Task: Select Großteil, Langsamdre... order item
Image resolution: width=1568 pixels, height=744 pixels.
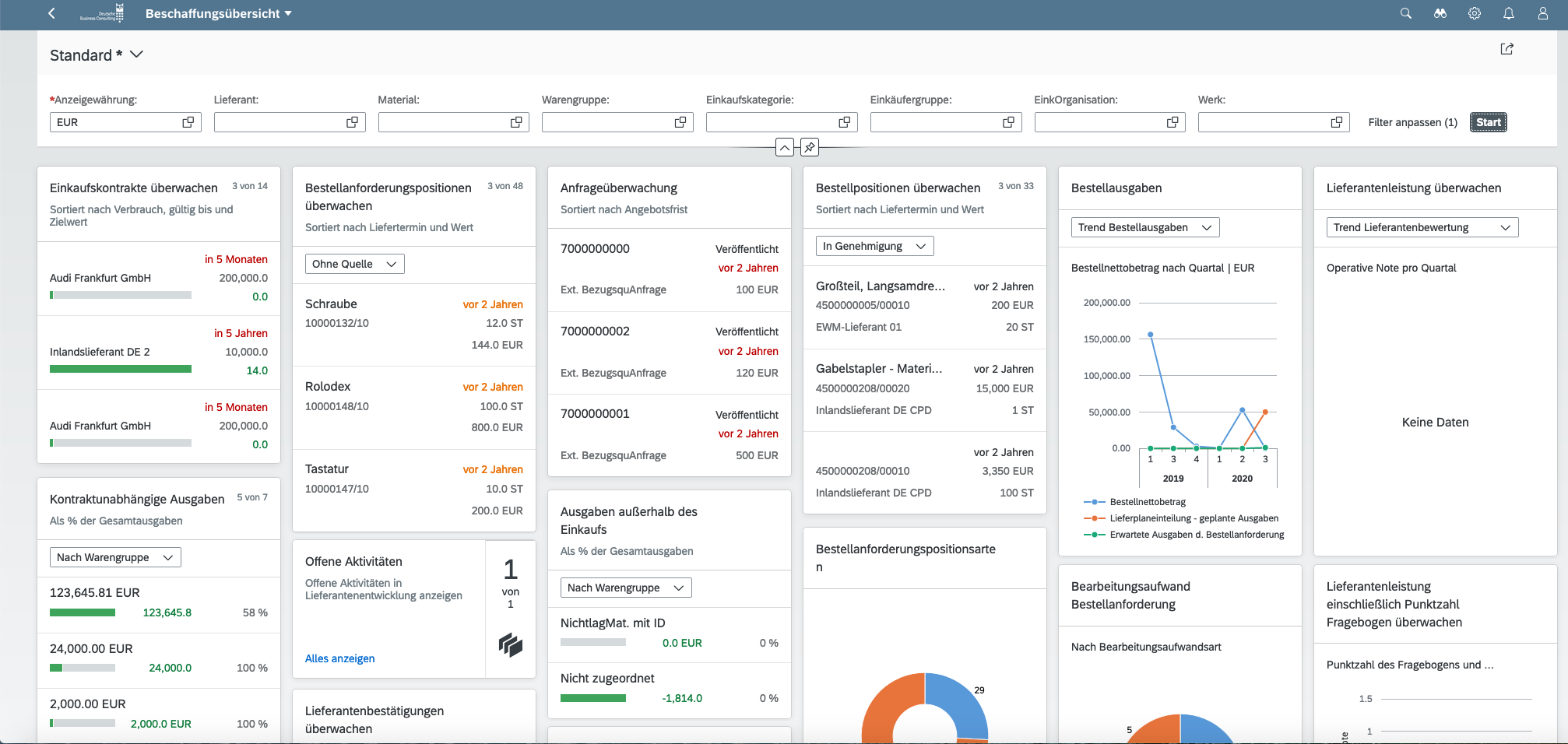Action: 925,307
